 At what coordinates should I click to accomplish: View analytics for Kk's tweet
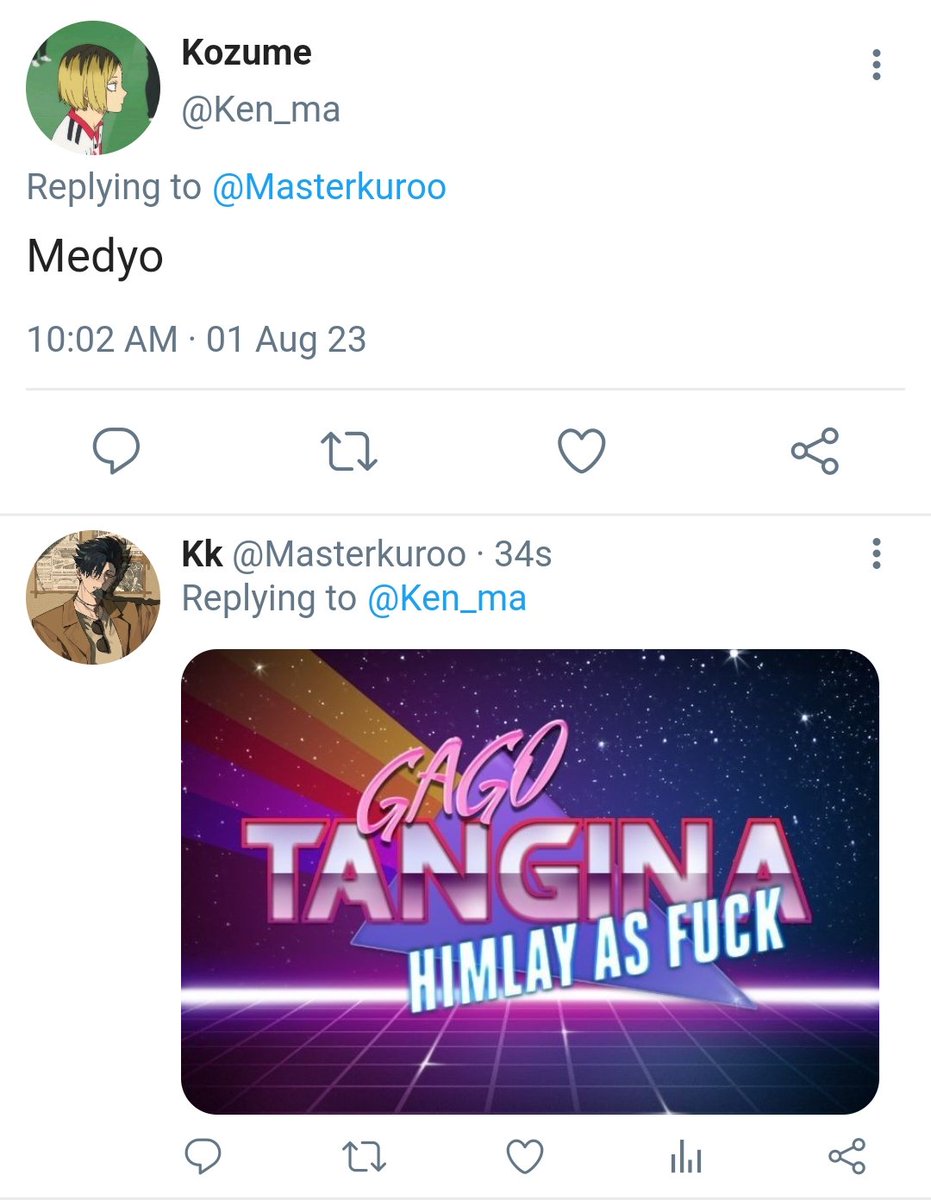(x=686, y=1158)
